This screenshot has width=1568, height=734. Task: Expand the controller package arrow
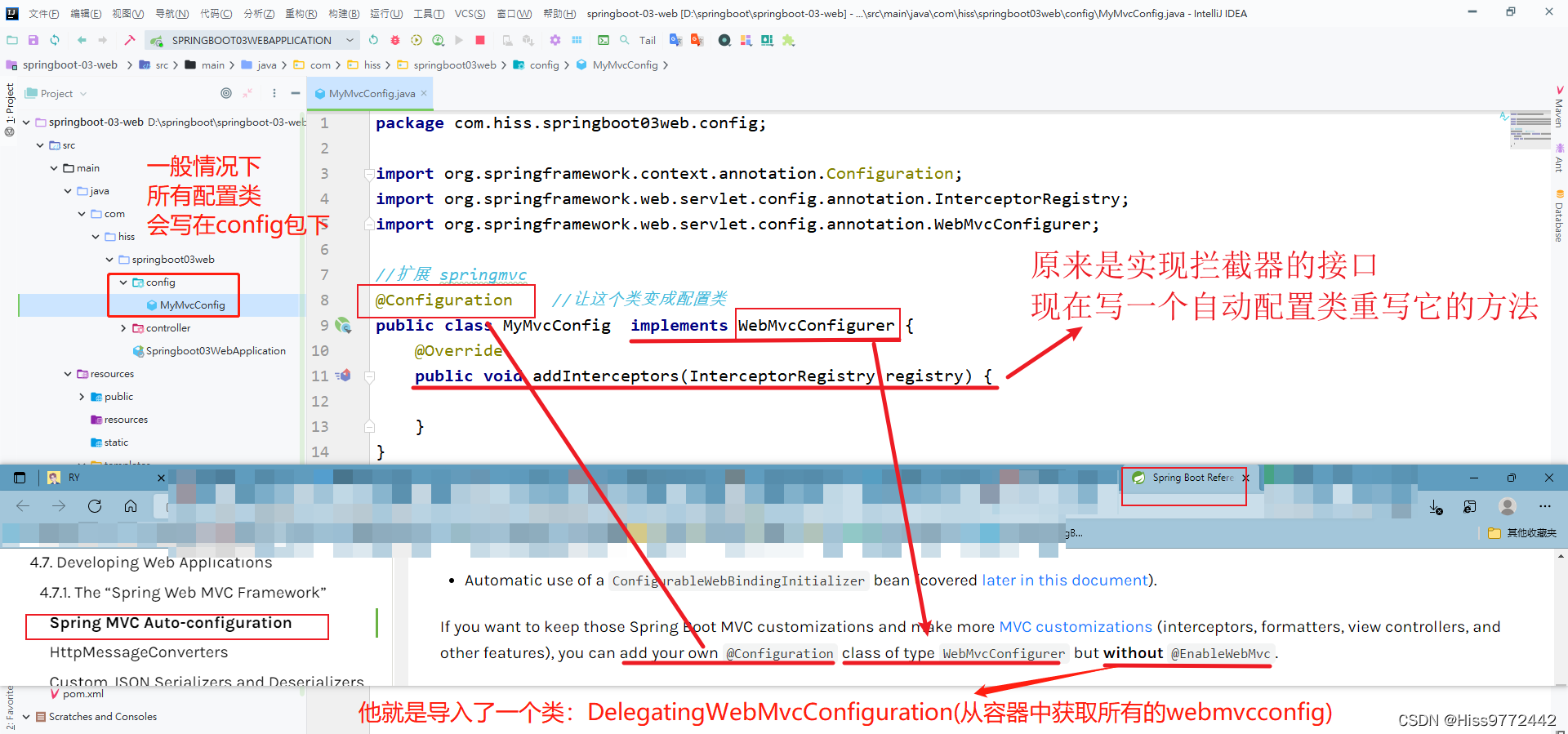[123, 328]
